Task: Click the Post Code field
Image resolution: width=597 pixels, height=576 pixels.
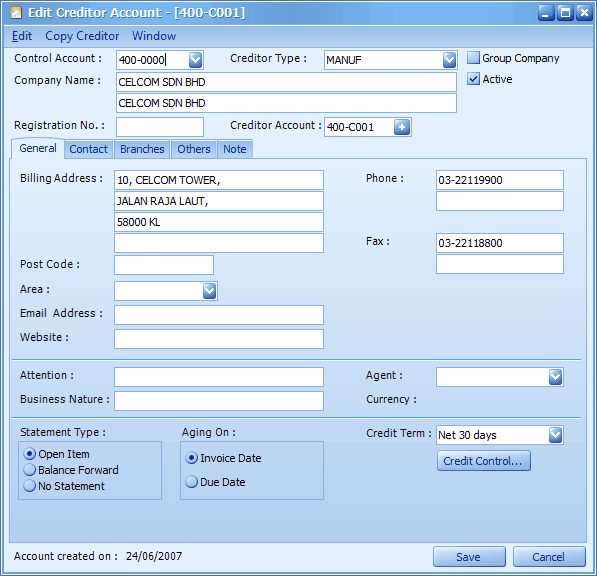Action: (x=164, y=265)
